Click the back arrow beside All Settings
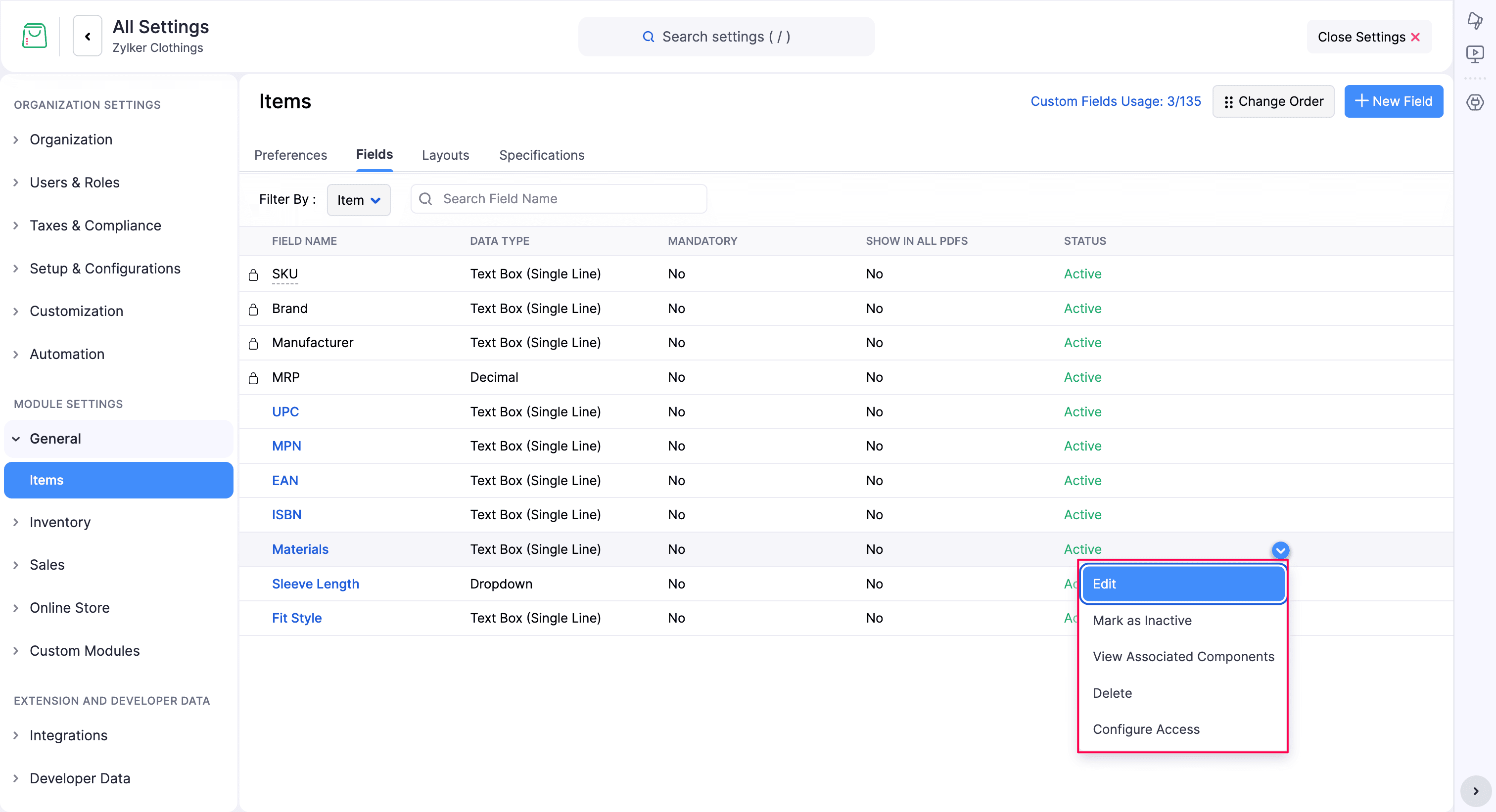This screenshot has width=1496, height=812. pos(88,36)
